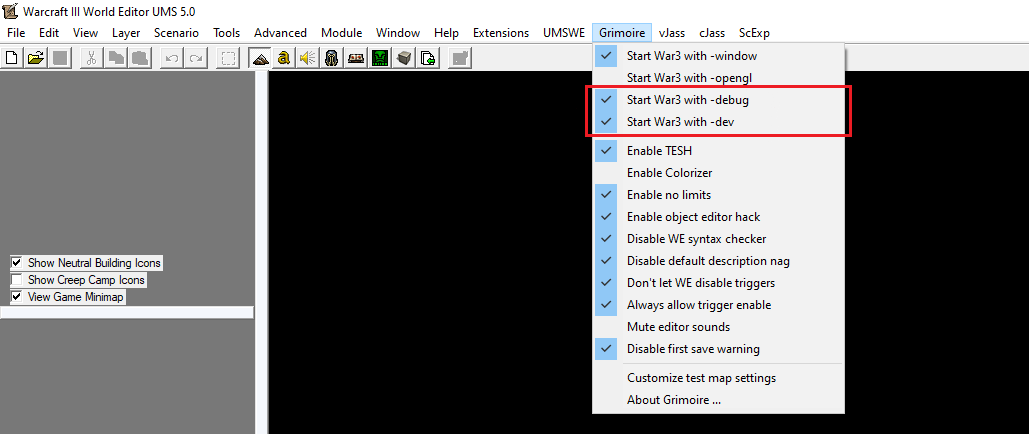This screenshot has width=1029, height=434.
Task: Toggle View Game Minimap checkbox
Action: 16,297
